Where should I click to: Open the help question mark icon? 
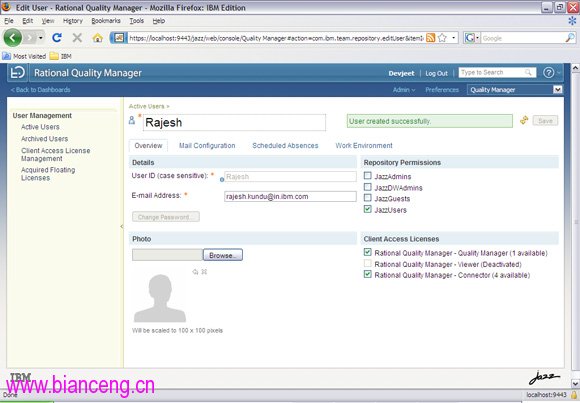[549, 73]
